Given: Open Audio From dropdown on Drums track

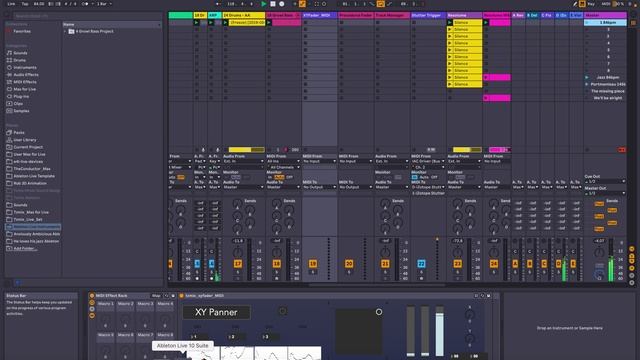Looking at the screenshot, I should (243, 161).
